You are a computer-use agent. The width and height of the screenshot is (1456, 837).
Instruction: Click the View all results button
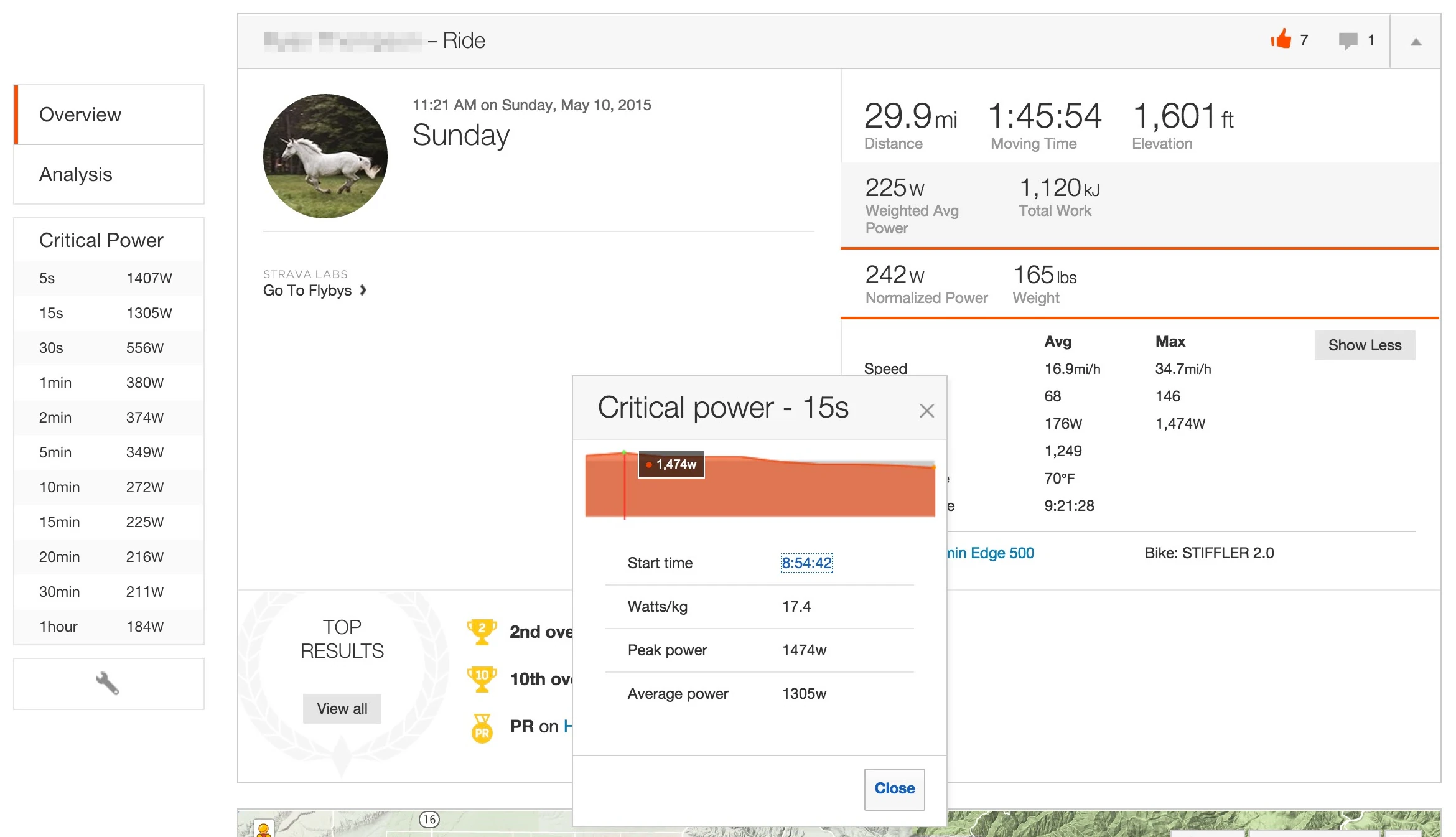[x=342, y=708]
